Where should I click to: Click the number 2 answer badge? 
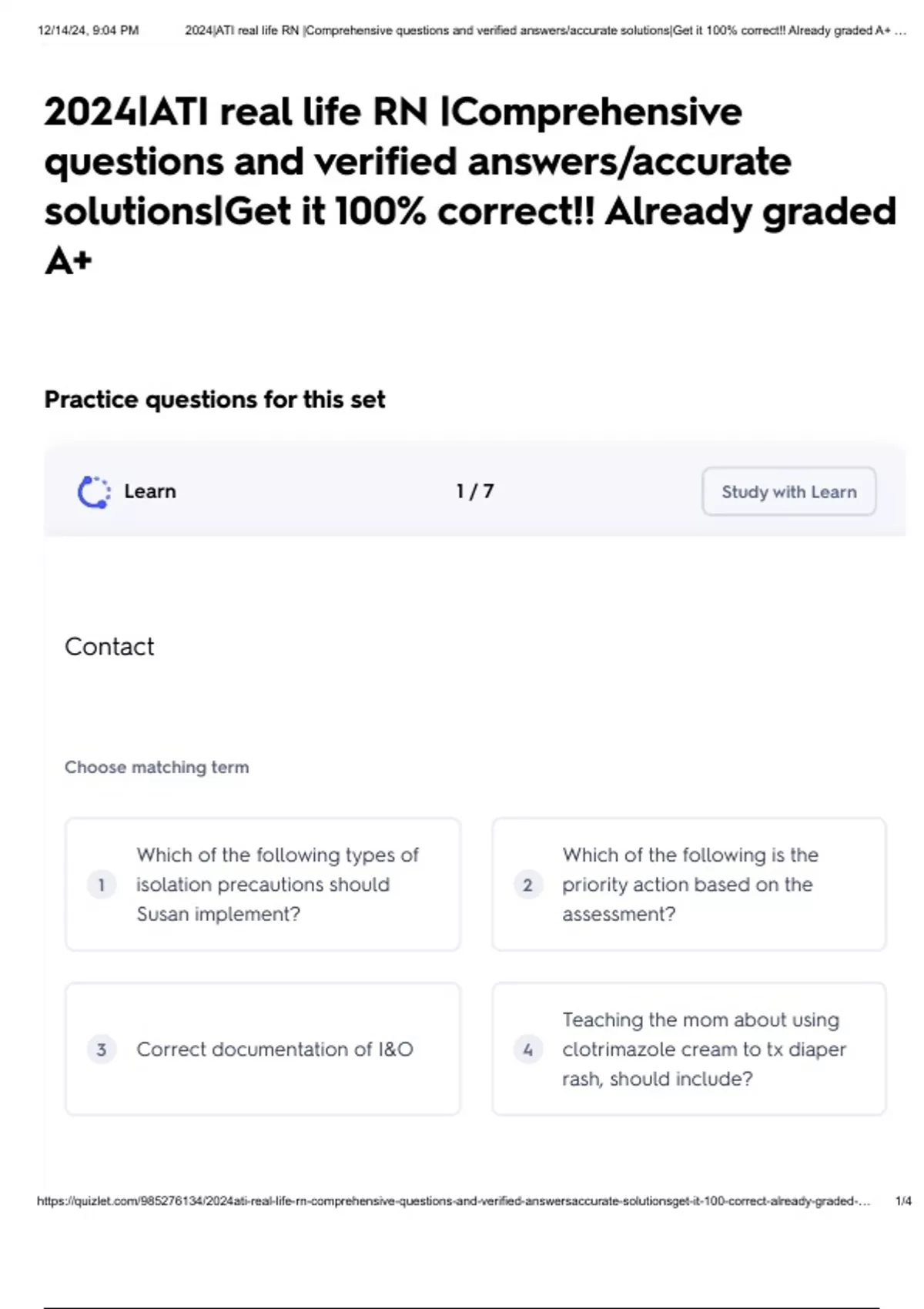(x=527, y=885)
